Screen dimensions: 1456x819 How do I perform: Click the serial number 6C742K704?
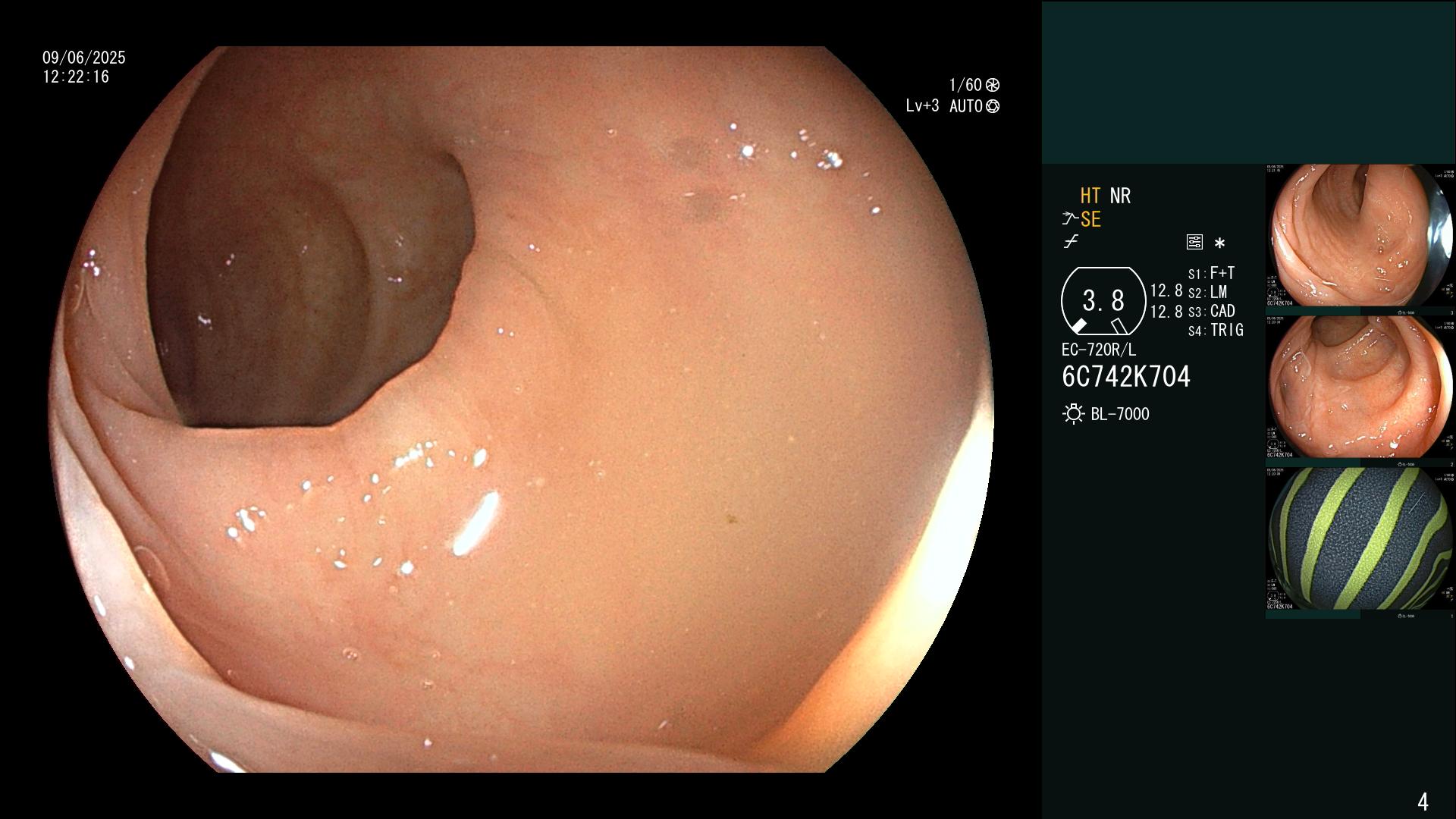click(x=1126, y=376)
